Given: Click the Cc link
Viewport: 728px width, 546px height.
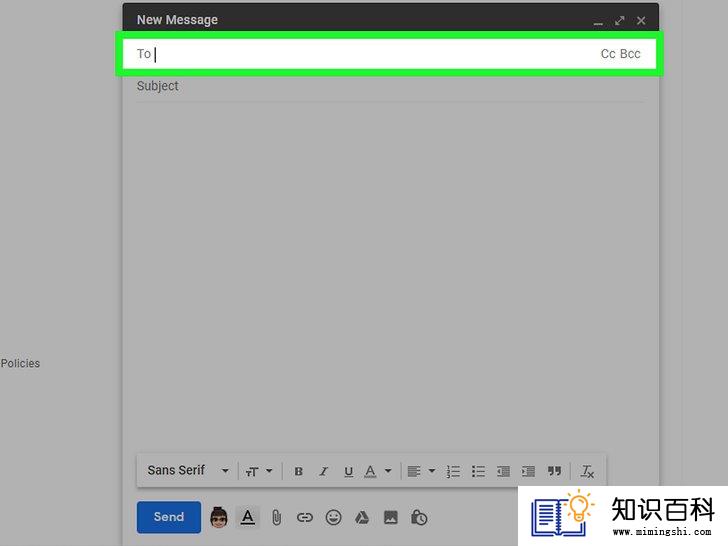Looking at the screenshot, I should coord(608,54).
